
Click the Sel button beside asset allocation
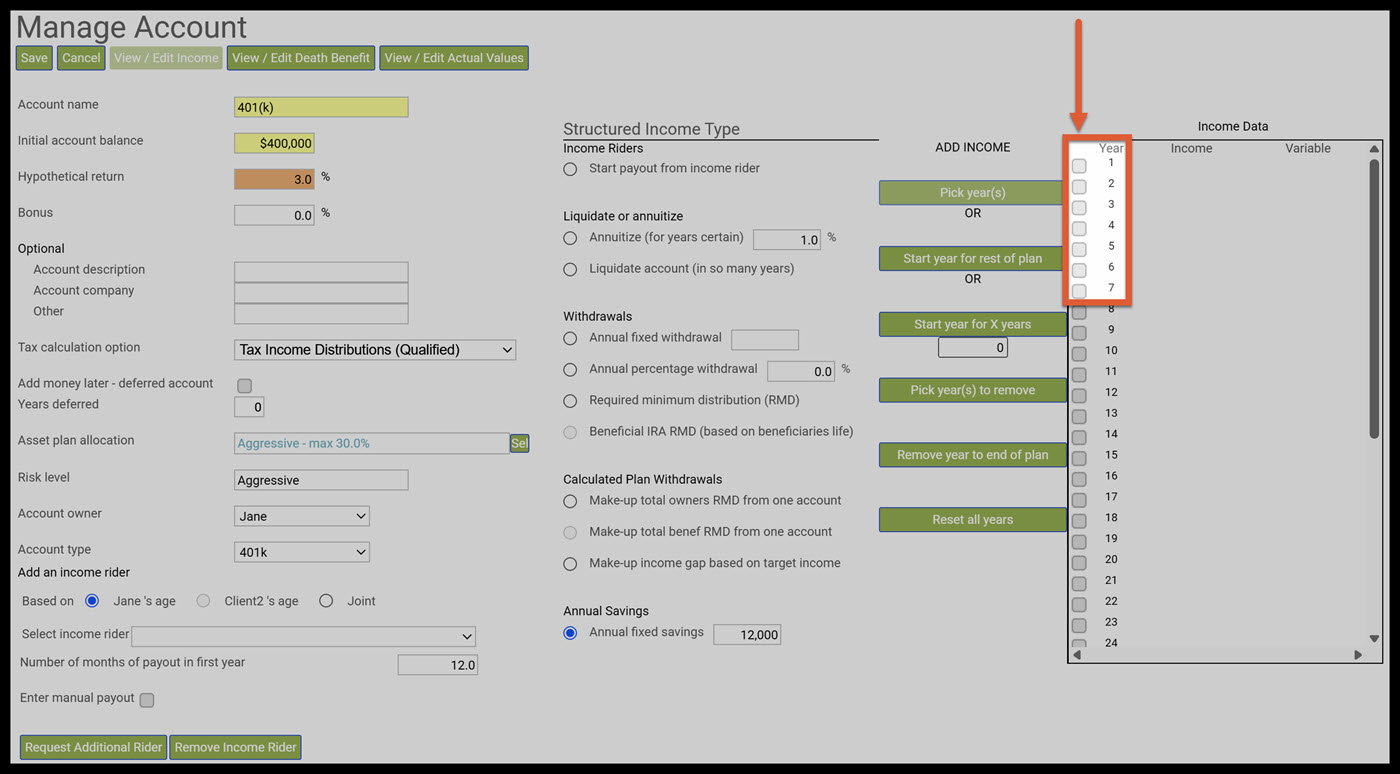(x=519, y=443)
